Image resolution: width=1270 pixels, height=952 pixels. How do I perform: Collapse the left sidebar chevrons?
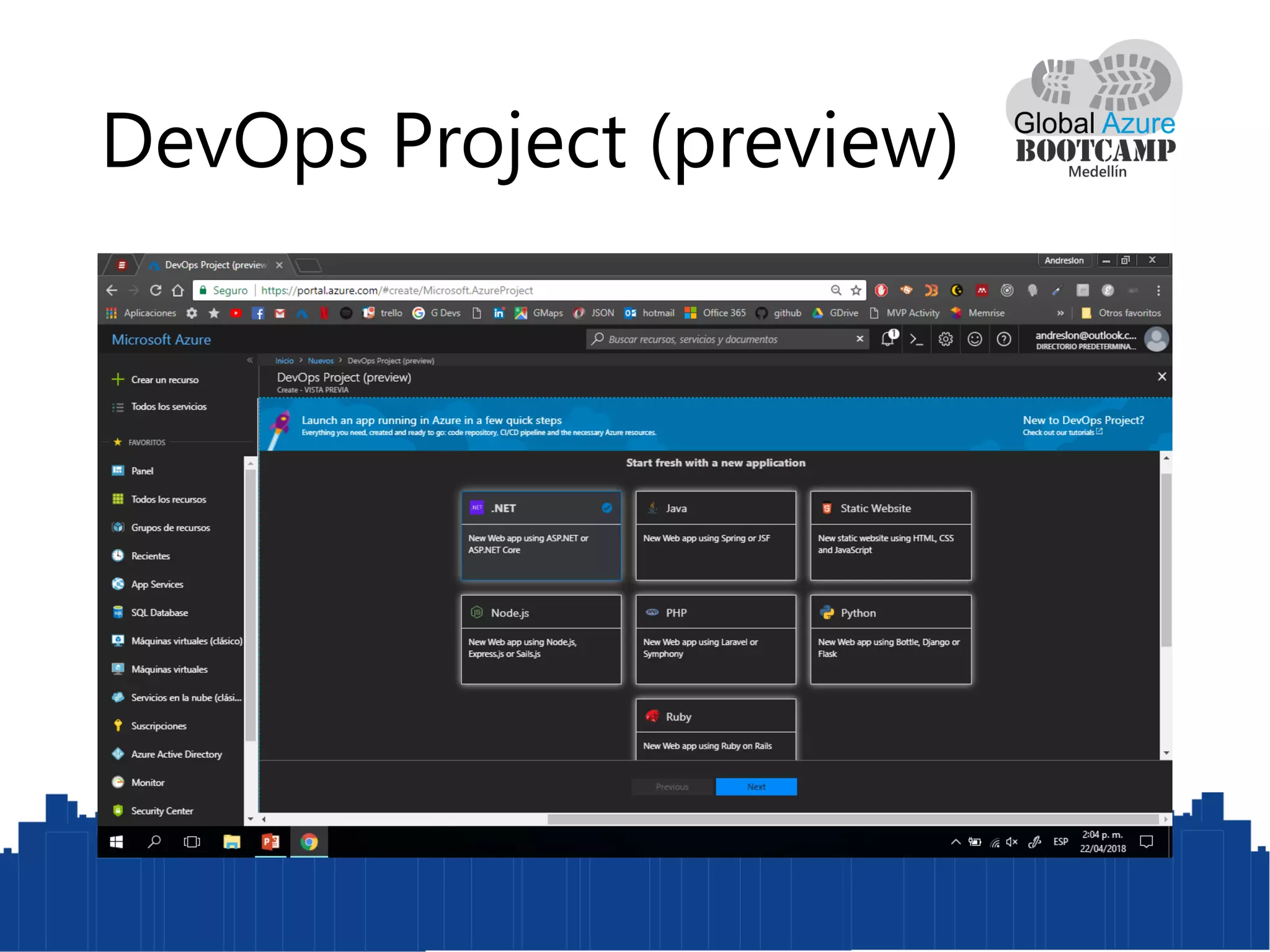(250, 360)
